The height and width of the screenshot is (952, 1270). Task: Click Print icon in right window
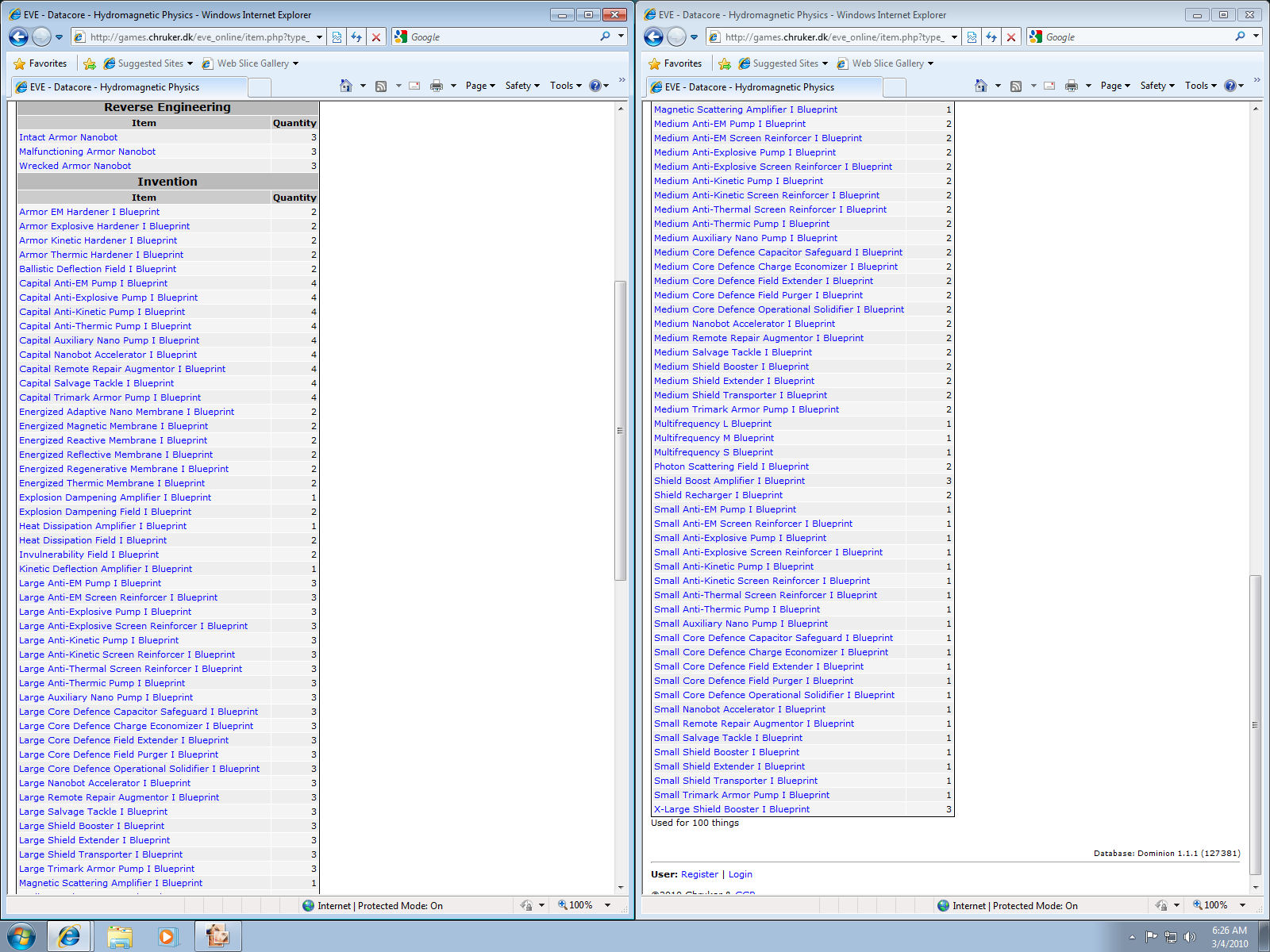tap(1072, 86)
